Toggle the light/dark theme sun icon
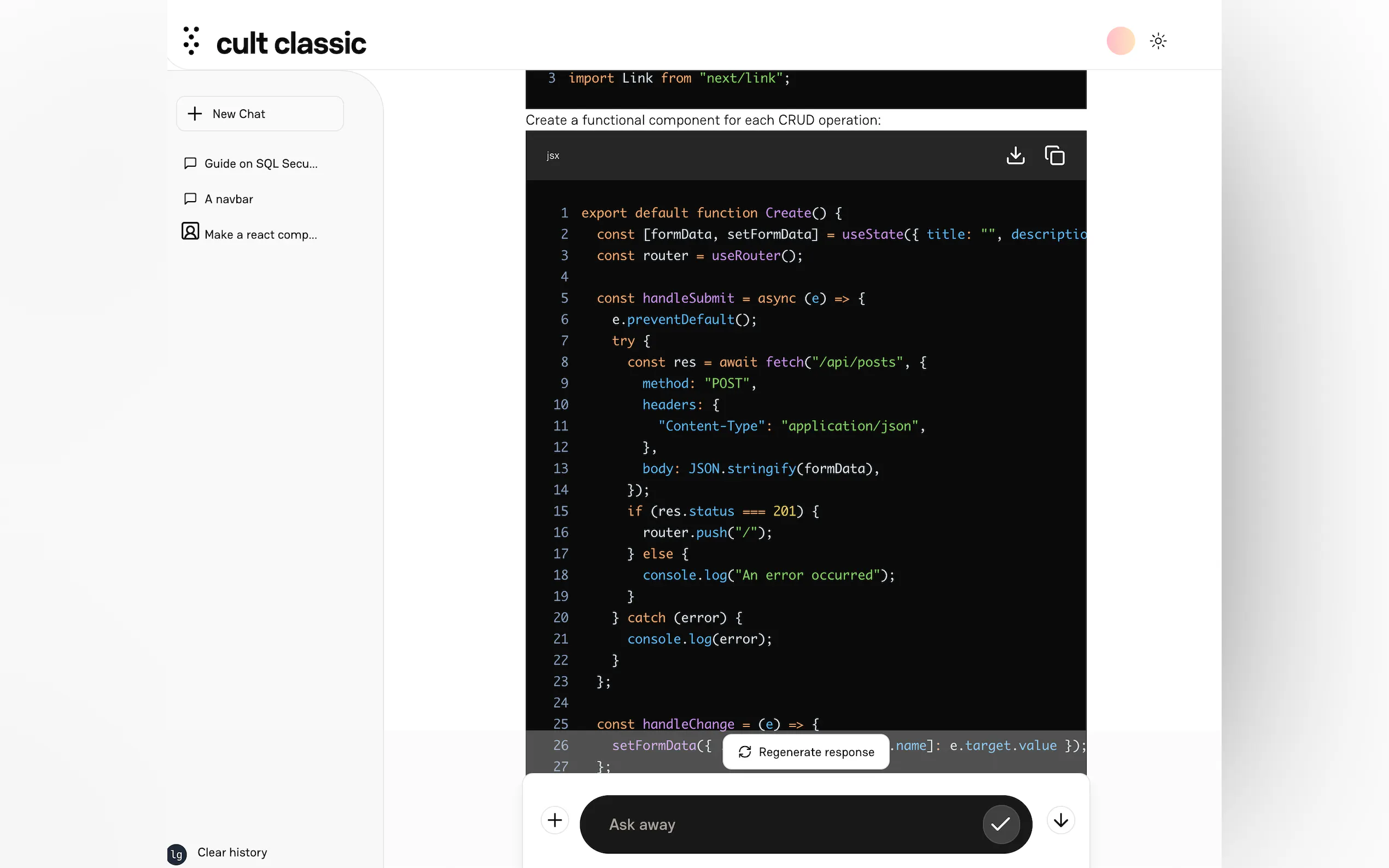 click(x=1158, y=41)
